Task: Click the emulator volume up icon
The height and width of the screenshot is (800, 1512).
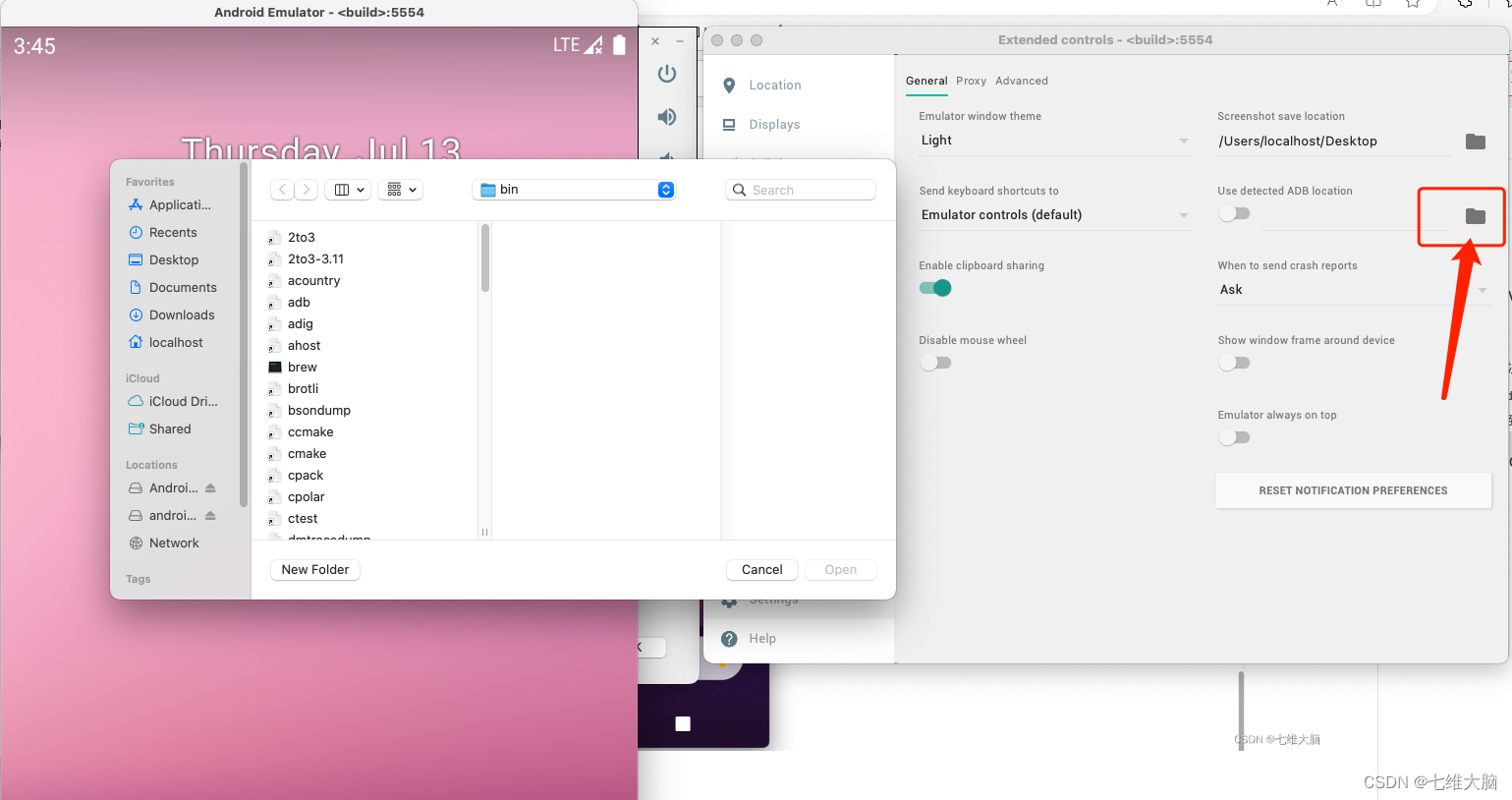Action: (667, 117)
